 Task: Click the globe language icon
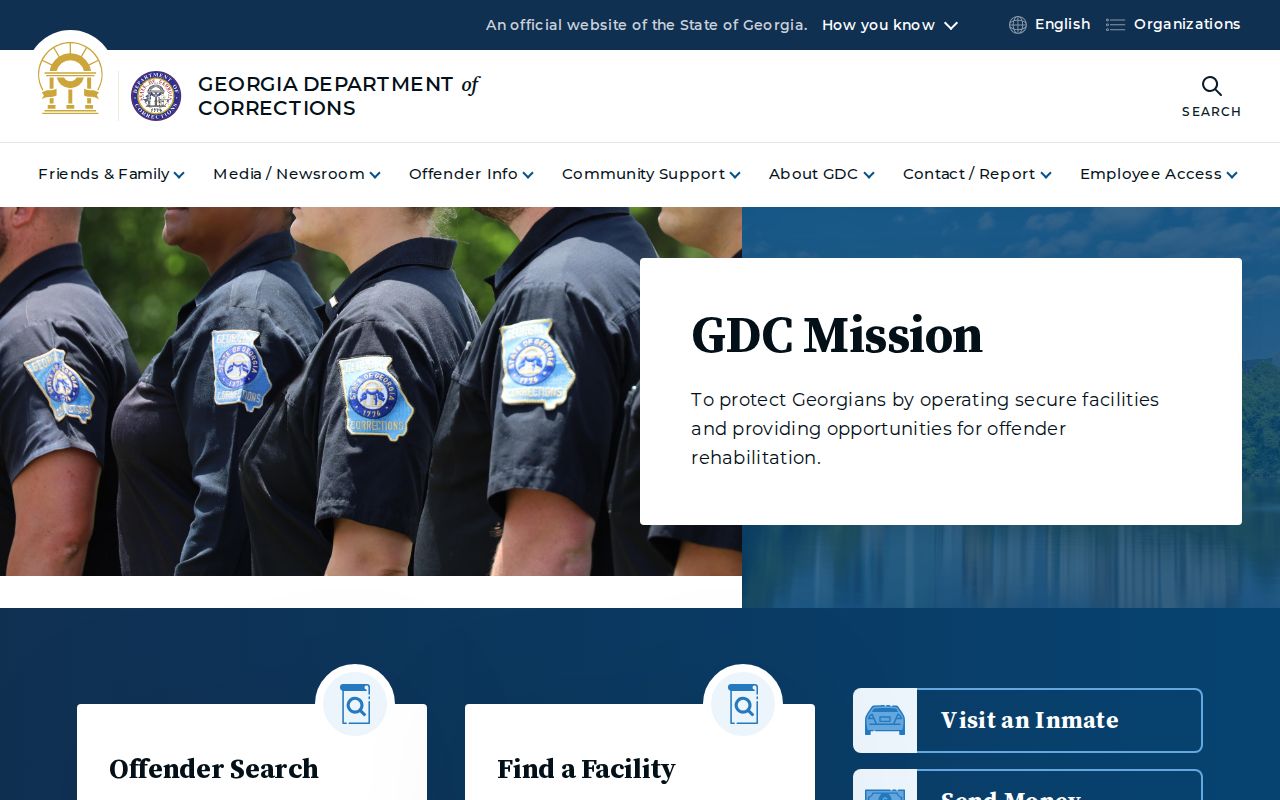(1018, 25)
